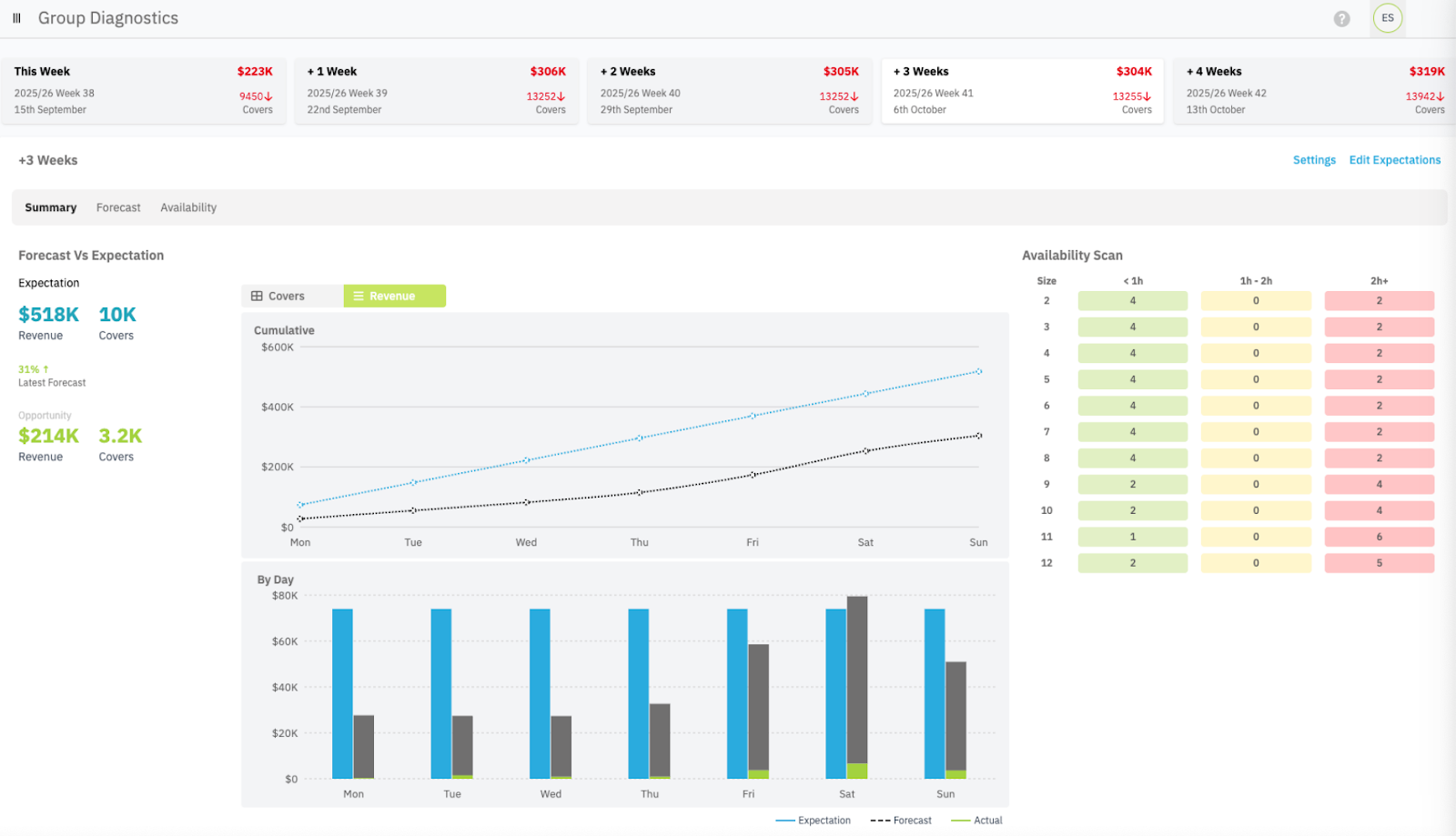Image resolution: width=1456 pixels, height=836 pixels.
Task: Toggle the Expectation series in legend
Action: (814, 821)
